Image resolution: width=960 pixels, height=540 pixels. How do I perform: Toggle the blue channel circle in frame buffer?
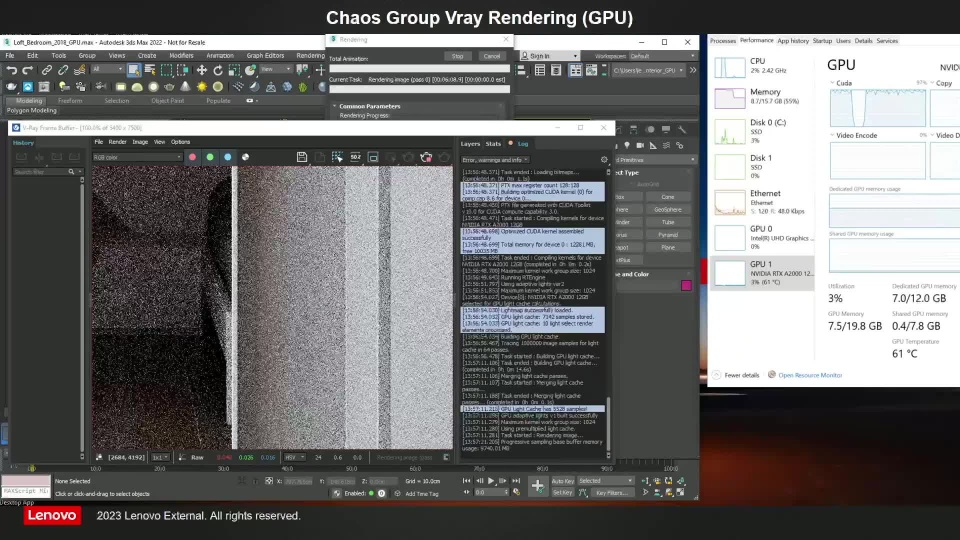pos(228,157)
